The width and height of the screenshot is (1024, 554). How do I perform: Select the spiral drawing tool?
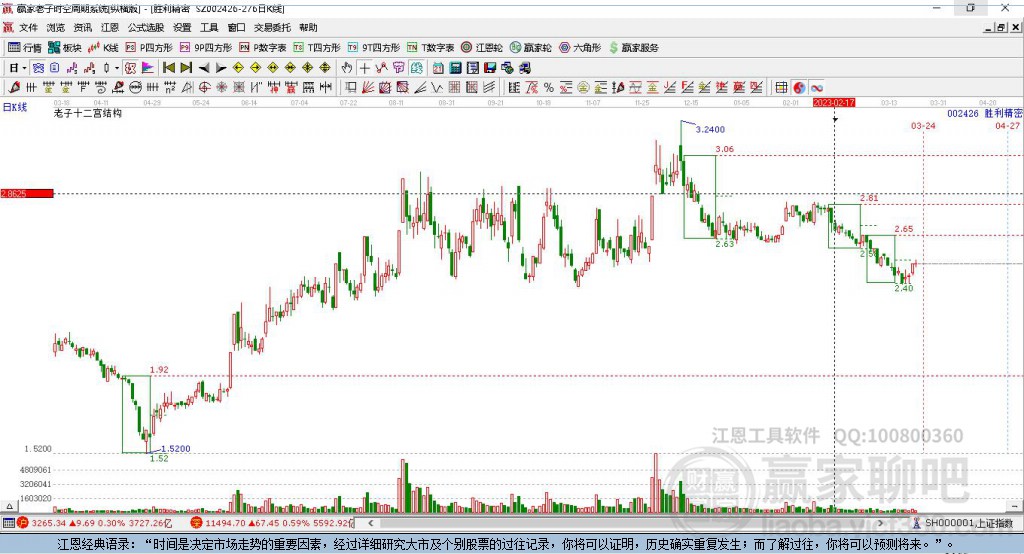coord(101,88)
